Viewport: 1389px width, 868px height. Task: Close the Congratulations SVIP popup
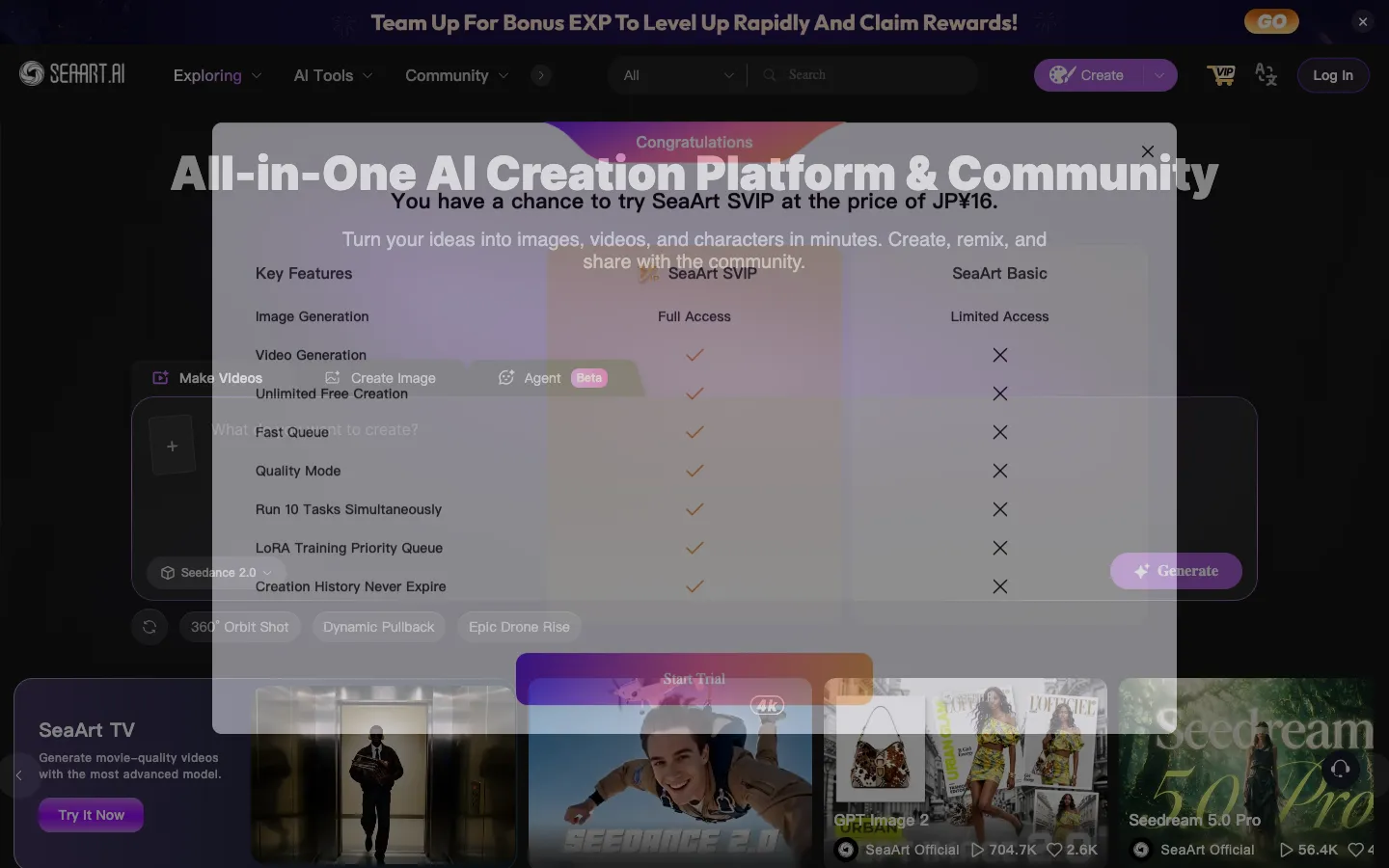click(x=1147, y=151)
